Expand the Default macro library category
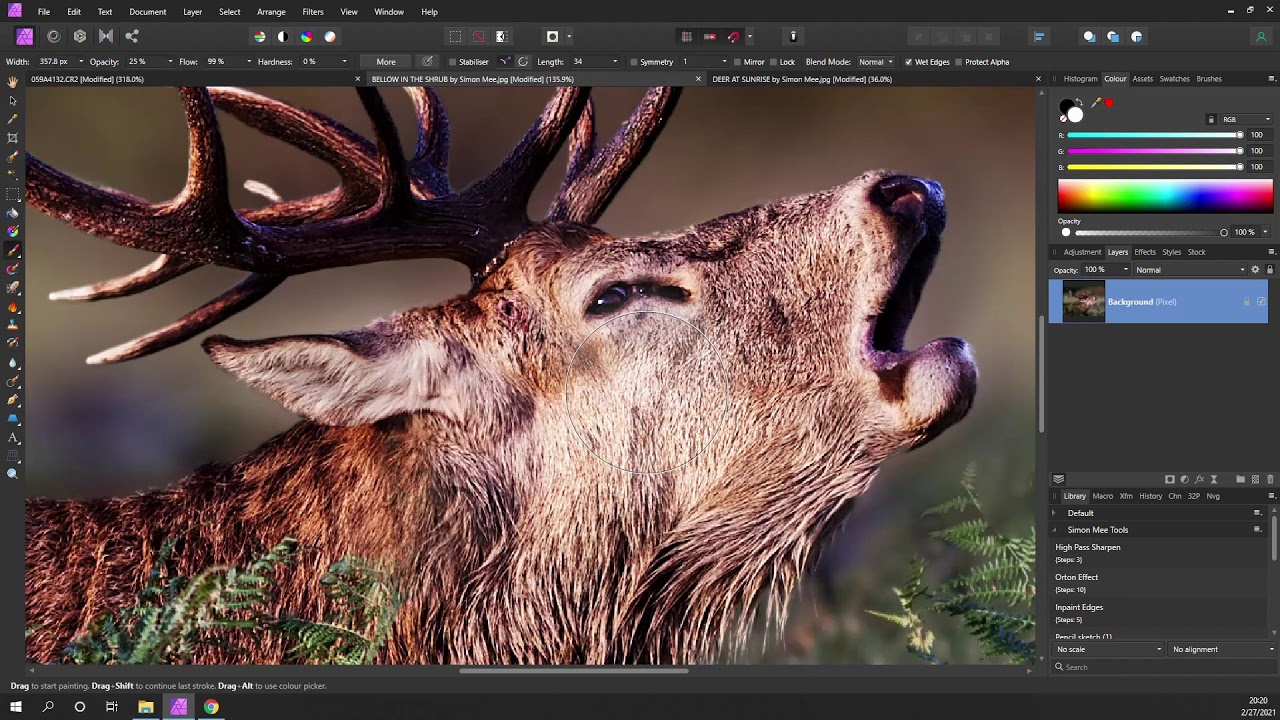Image resolution: width=1280 pixels, height=720 pixels. (1053, 513)
